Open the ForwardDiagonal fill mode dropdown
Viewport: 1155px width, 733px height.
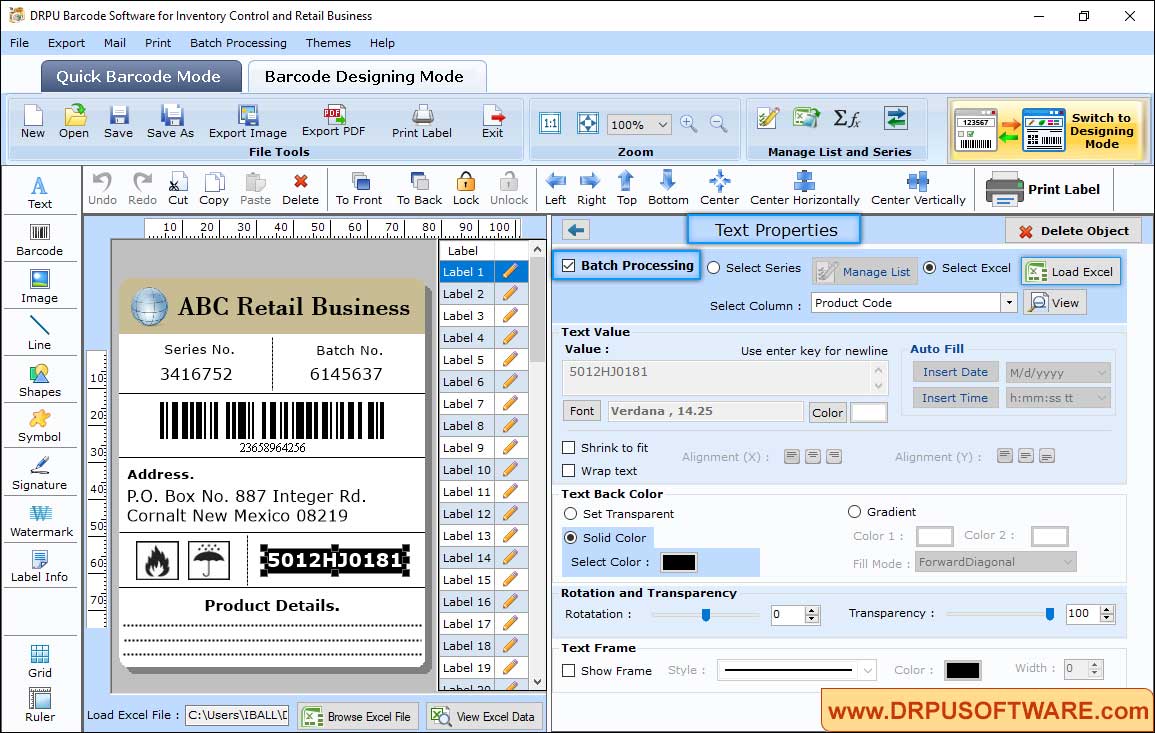click(x=1067, y=562)
